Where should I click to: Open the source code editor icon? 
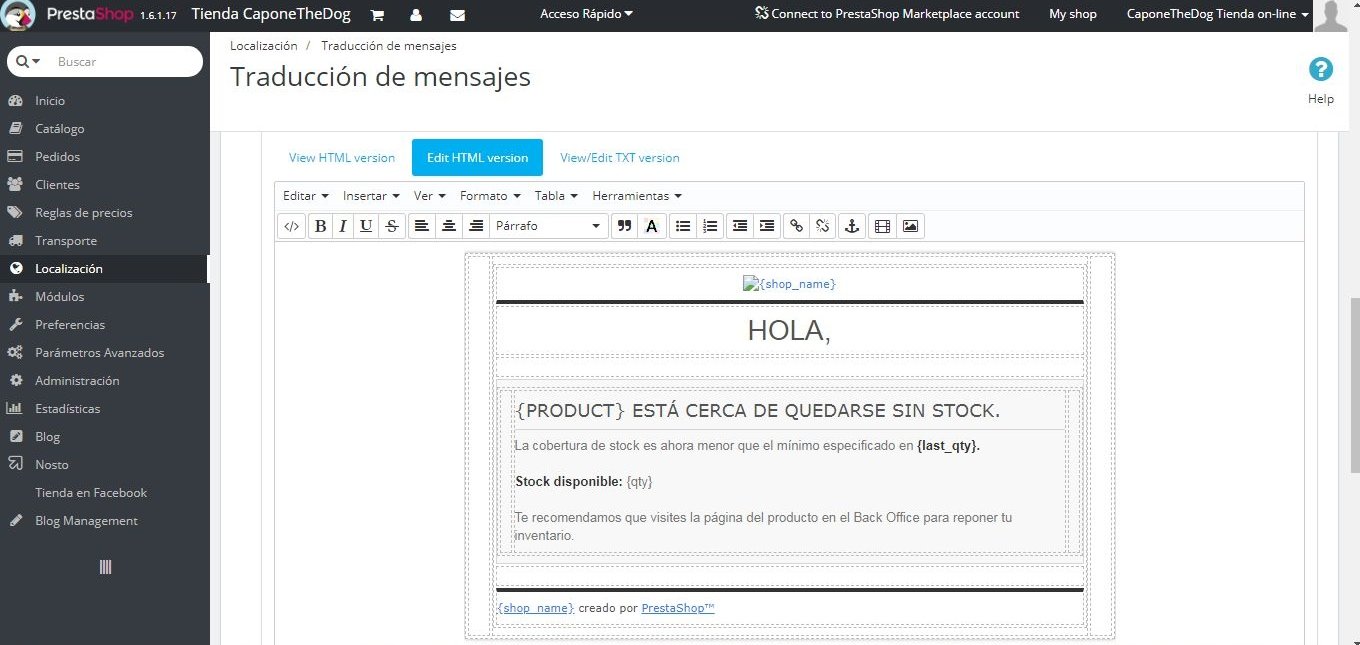tap(291, 226)
